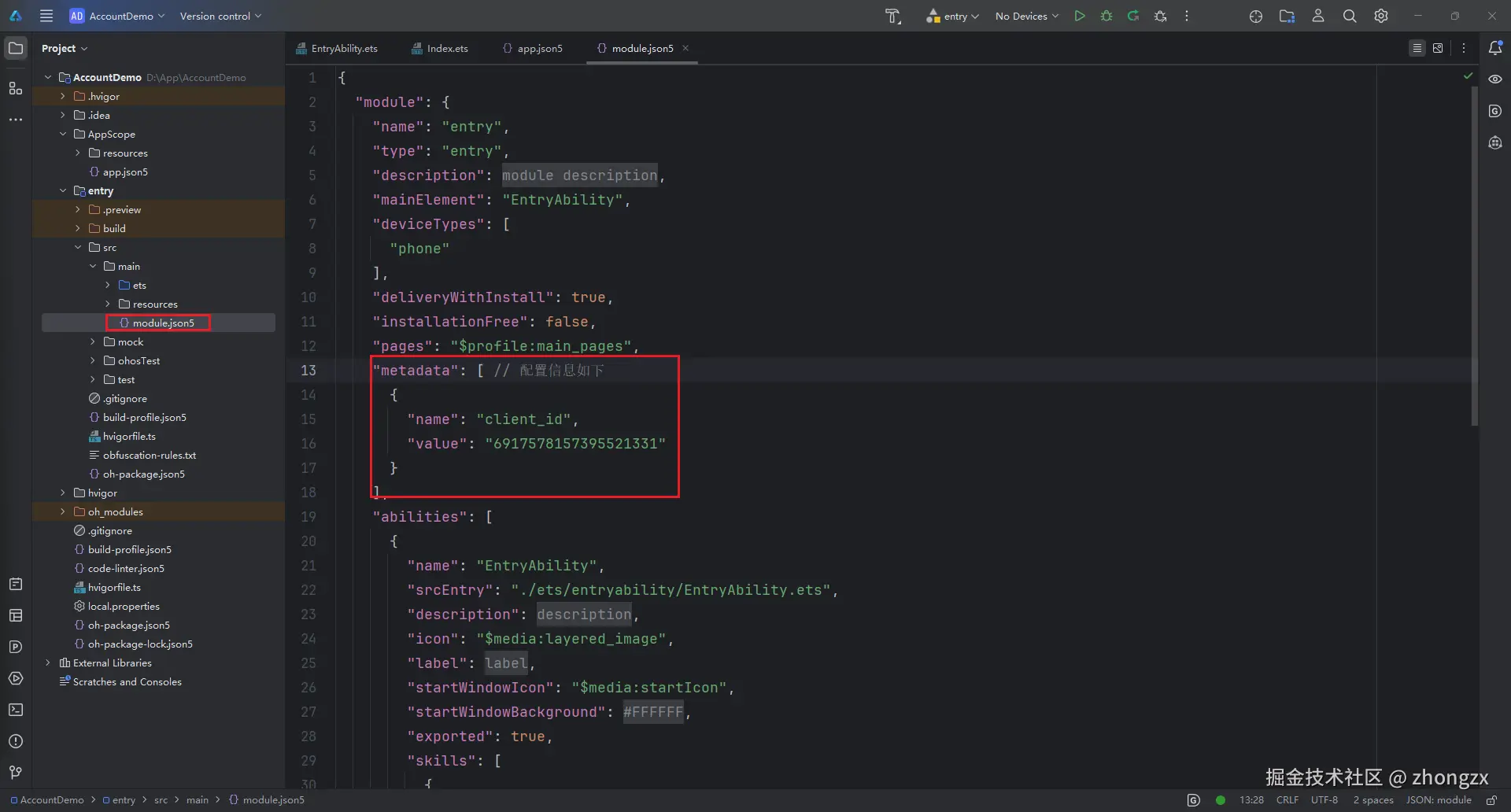The image size is (1511, 812).
Task: Show more tool windows (three dots in left sidebar)
Action: 16,120
